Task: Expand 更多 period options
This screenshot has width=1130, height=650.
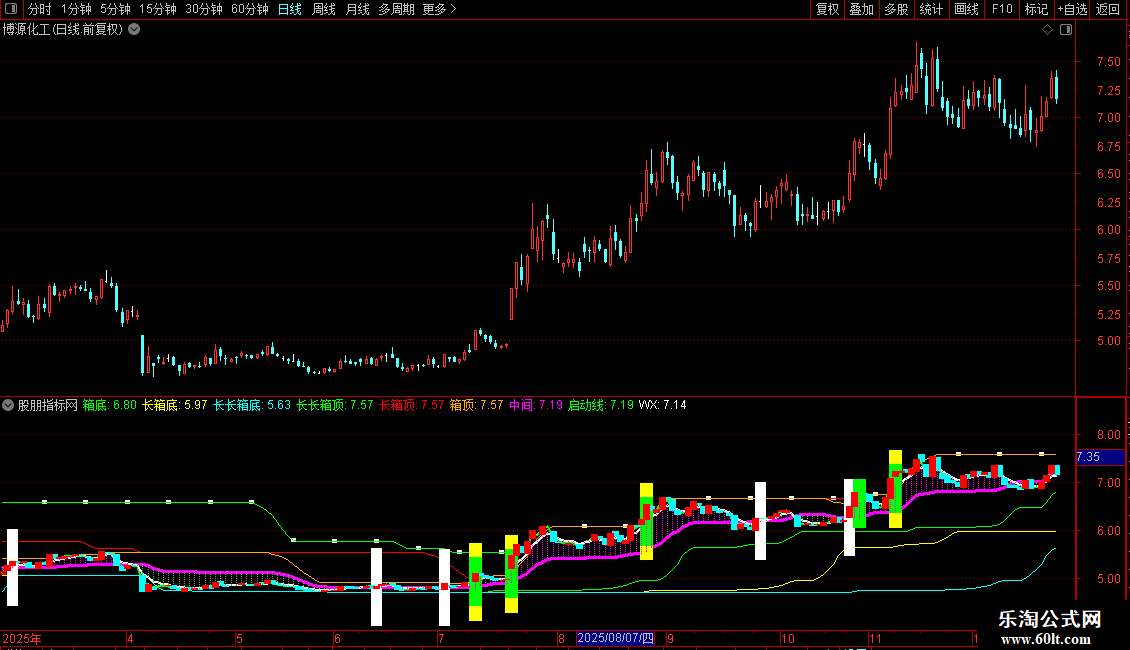Action: pos(439,9)
